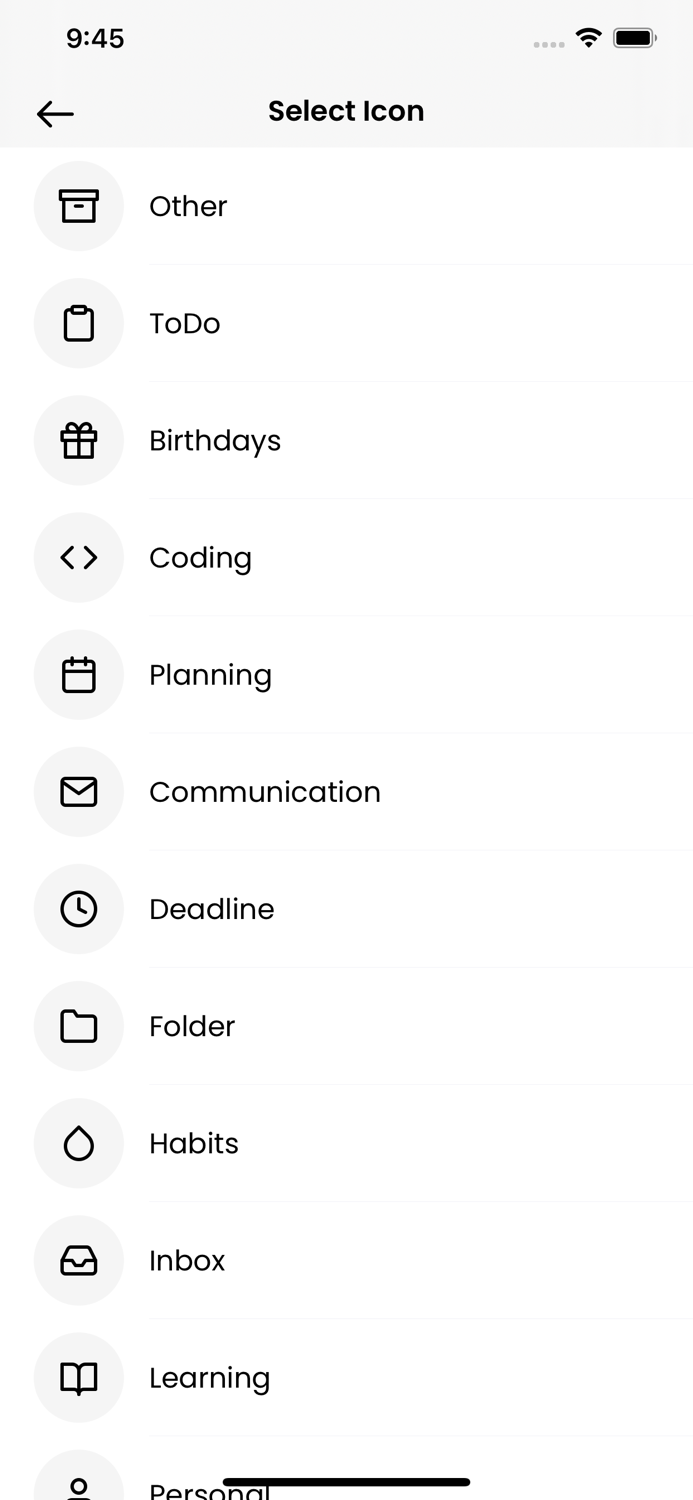Select the archive box icon for Other
This screenshot has height=1500, width=693.
(79, 206)
